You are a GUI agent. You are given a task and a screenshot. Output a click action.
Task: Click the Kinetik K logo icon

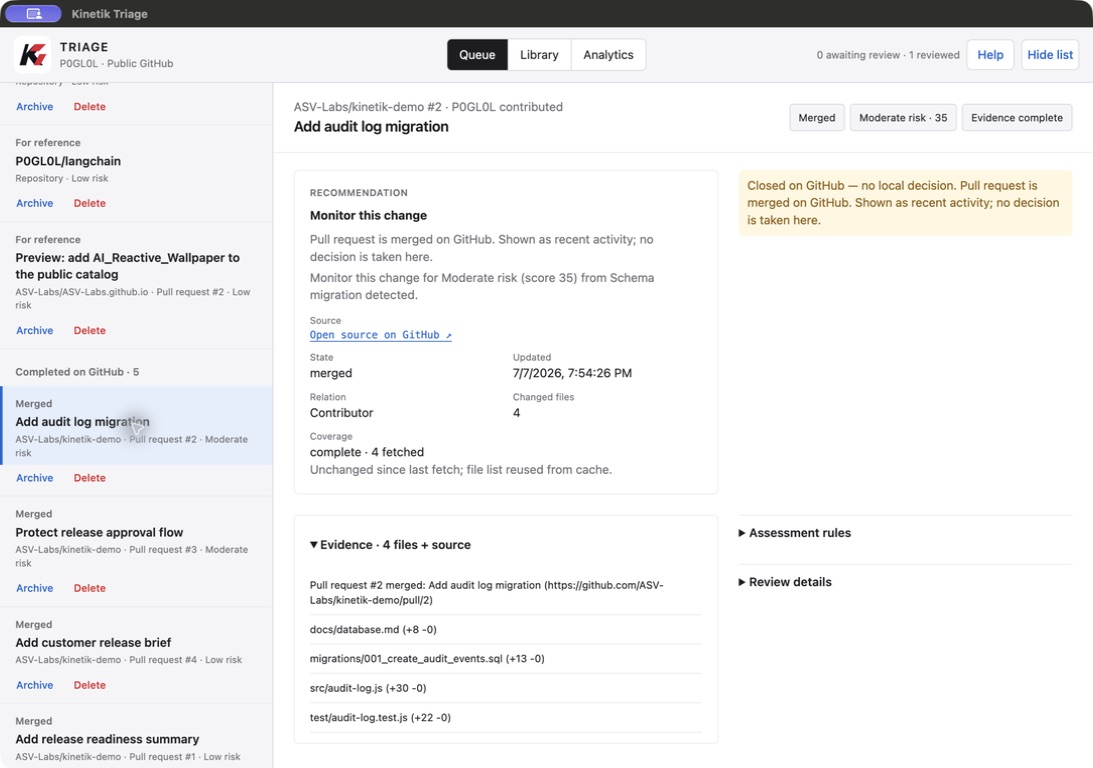pyautogui.click(x=33, y=54)
